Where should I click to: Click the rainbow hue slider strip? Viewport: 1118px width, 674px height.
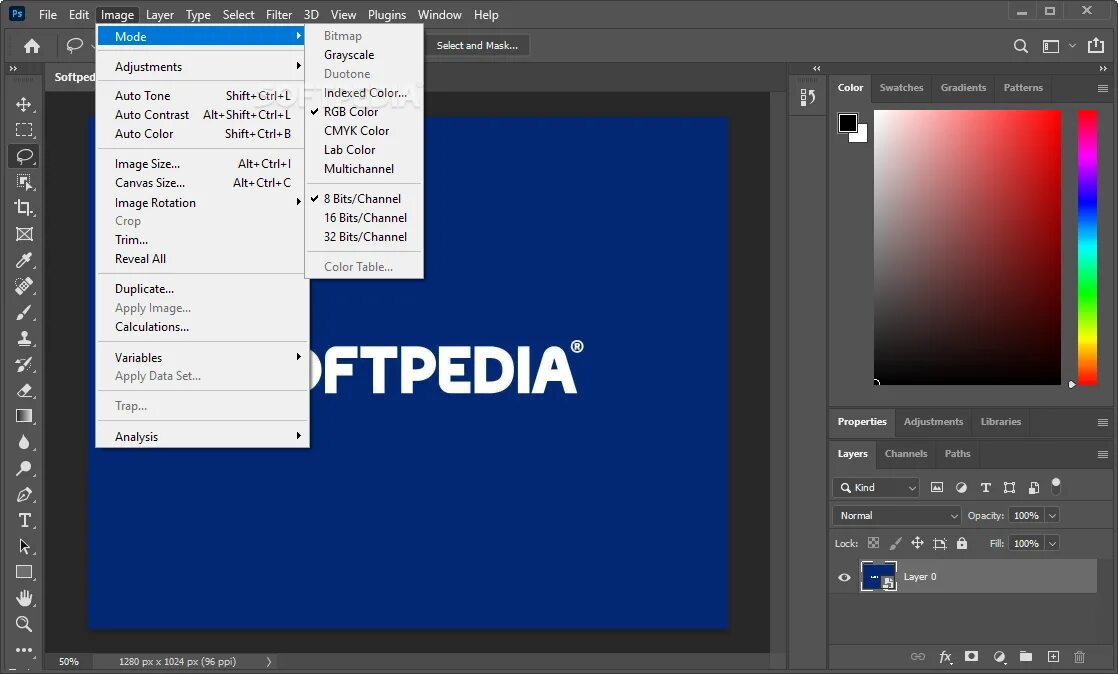tap(1087, 247)
